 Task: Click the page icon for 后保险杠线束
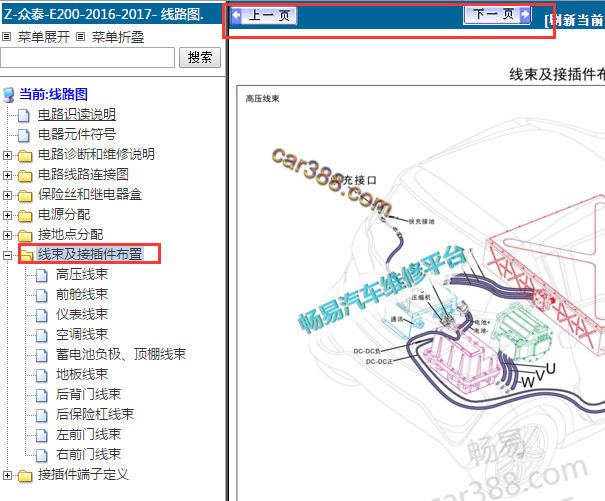(42, 415)
